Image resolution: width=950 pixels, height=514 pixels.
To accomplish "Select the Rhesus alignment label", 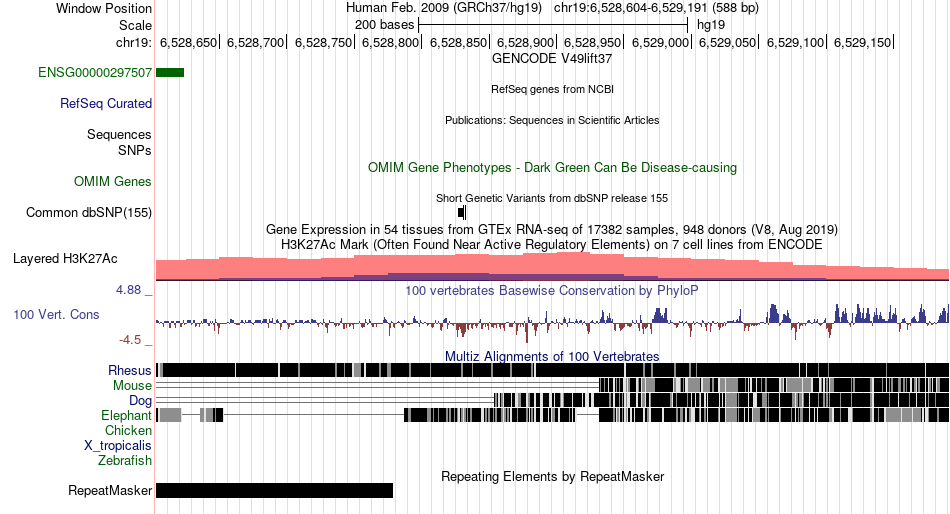I will [130, 370].
